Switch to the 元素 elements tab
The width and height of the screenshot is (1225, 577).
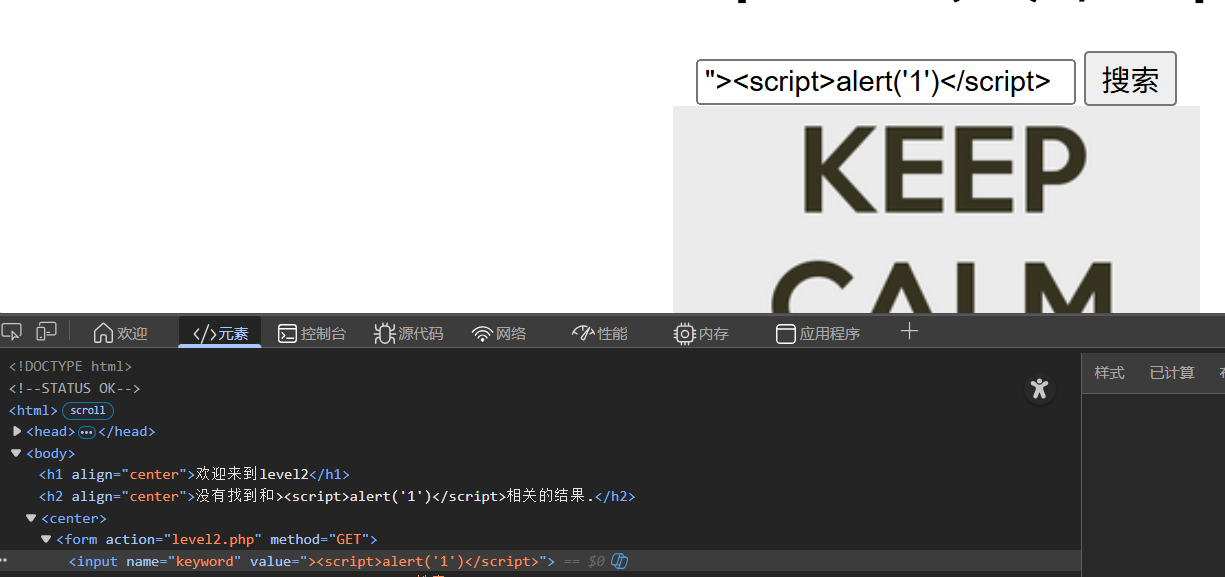point(220,333)
